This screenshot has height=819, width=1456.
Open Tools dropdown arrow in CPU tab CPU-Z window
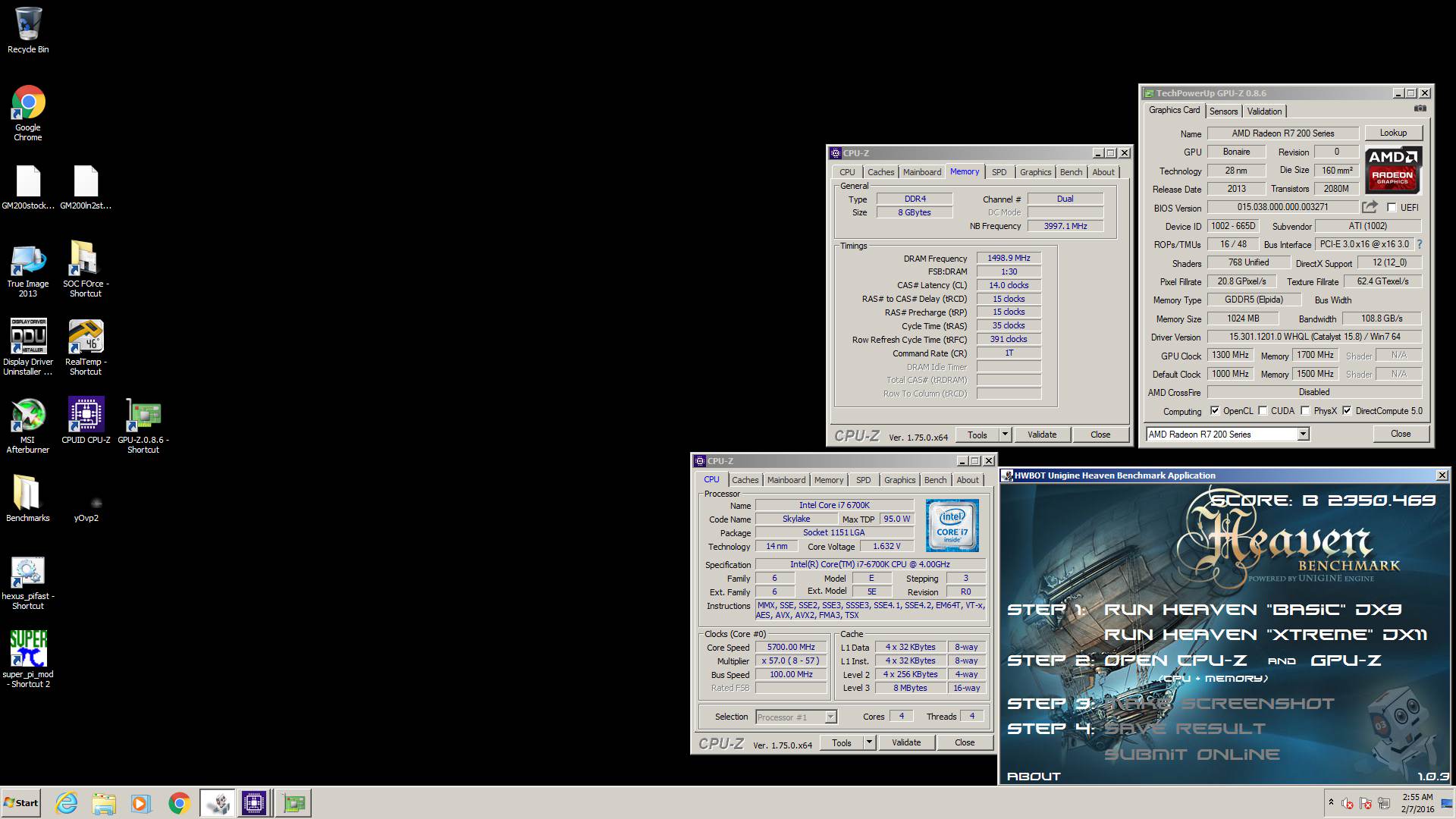point(869,742)
